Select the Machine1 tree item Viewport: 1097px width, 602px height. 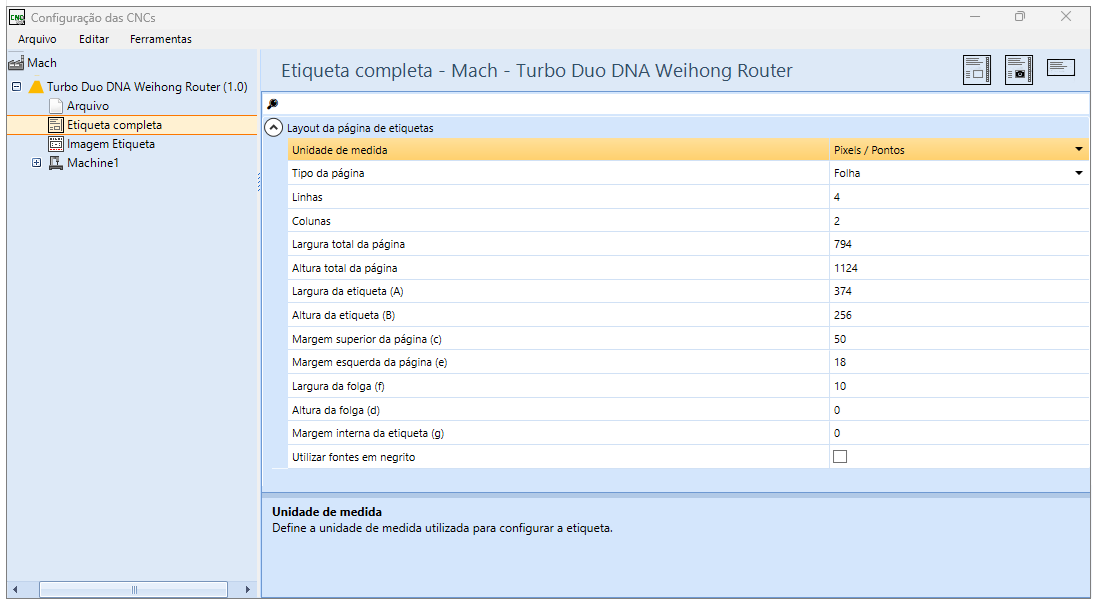point(92,162)
